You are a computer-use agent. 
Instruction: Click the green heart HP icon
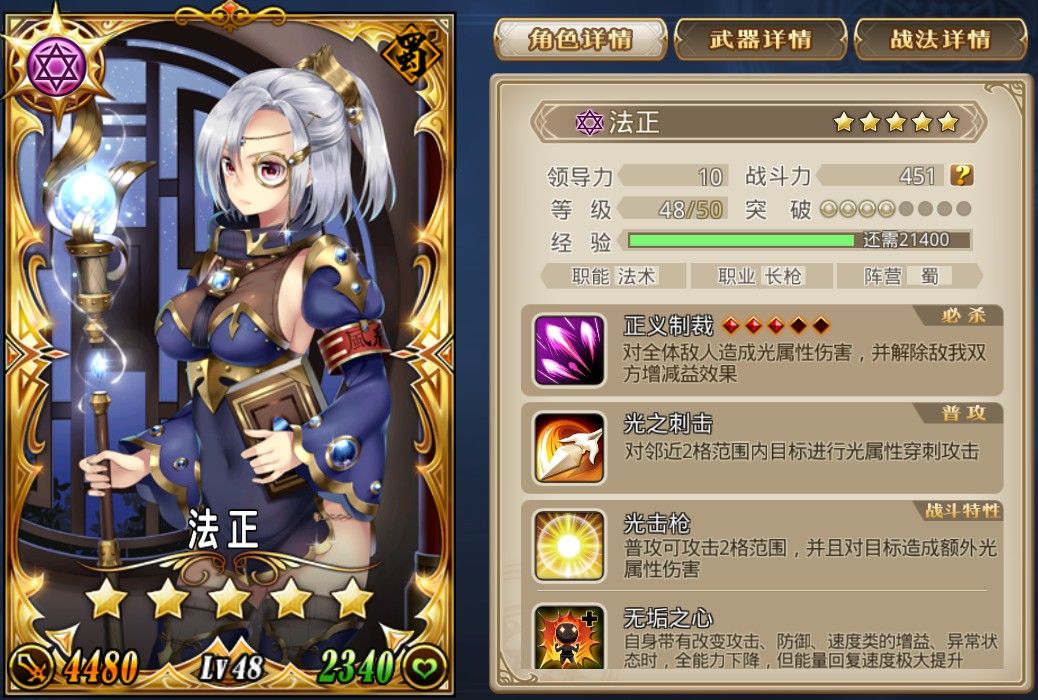(424, 667)
